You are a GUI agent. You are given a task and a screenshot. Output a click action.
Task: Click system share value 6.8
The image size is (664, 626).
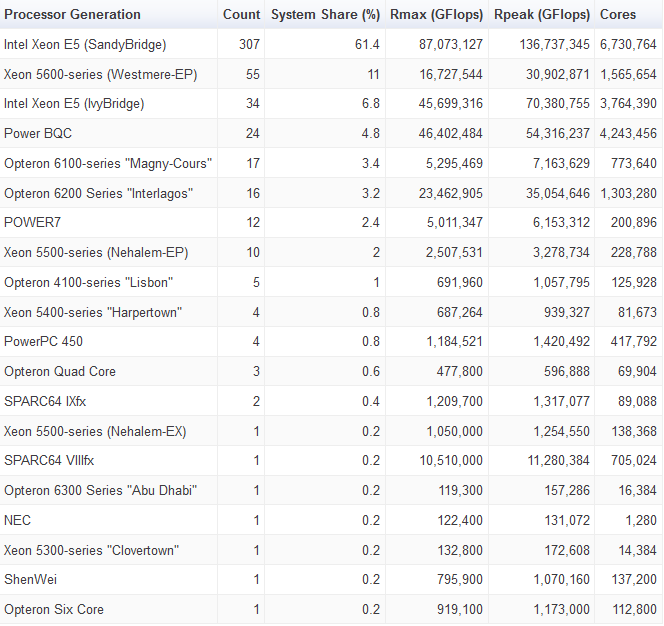pyautogui.click(x=371, y=104)
